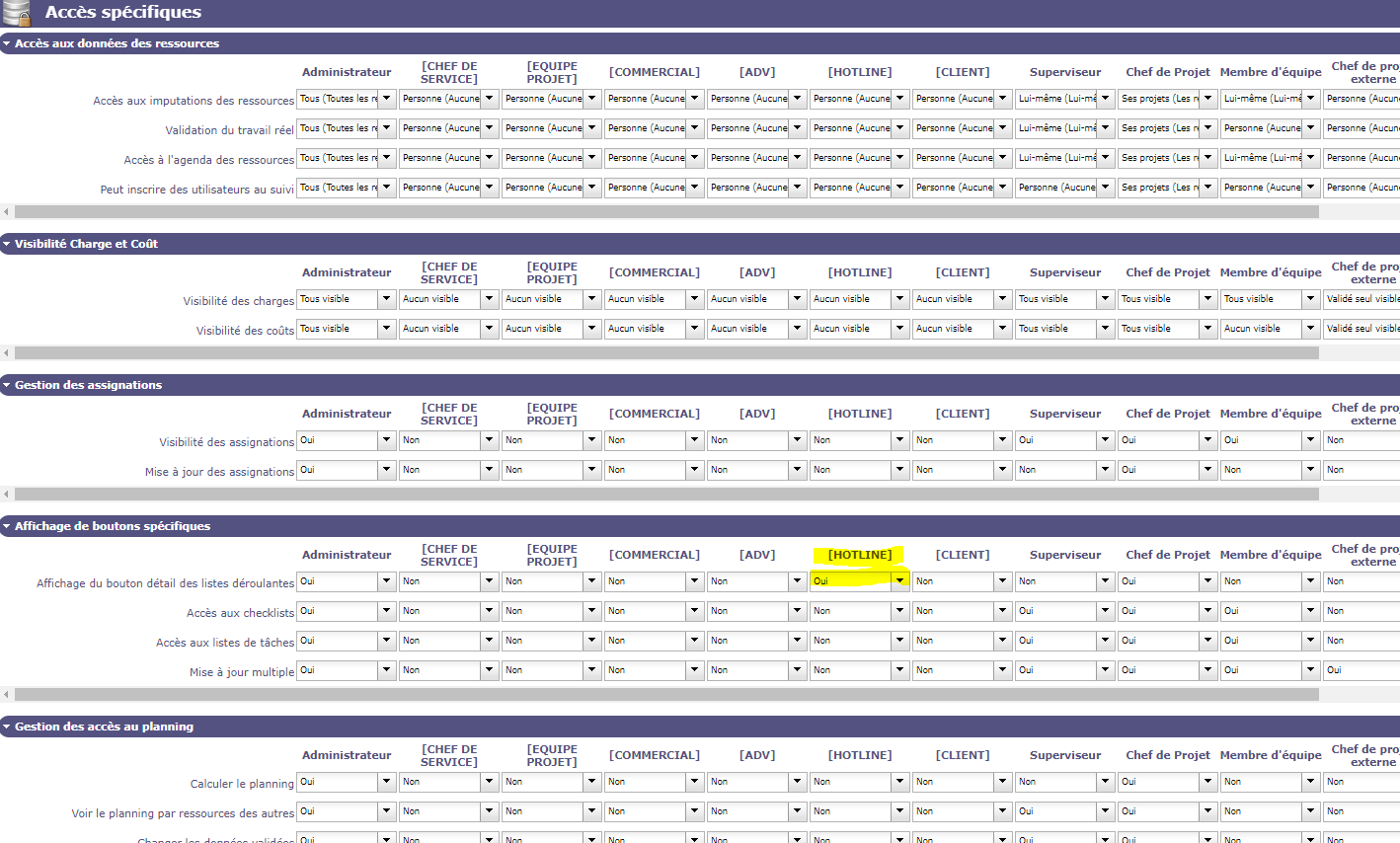The height and width of the screenshot is (843, 1400).
Task: Open CLIENT dropdown for Accès aux checklists
Action: [1002, 611]
